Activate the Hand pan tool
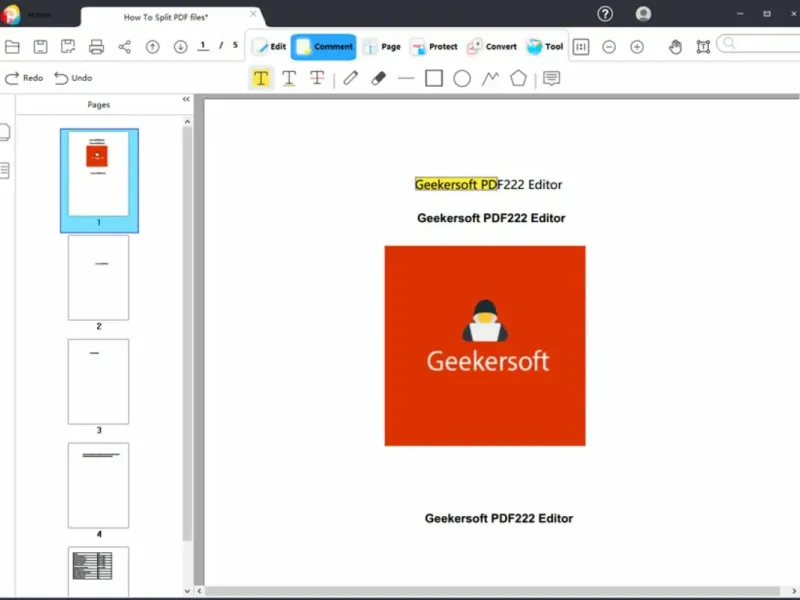The width and height of the screenshot is (800, 600). [x=676, y=47]
